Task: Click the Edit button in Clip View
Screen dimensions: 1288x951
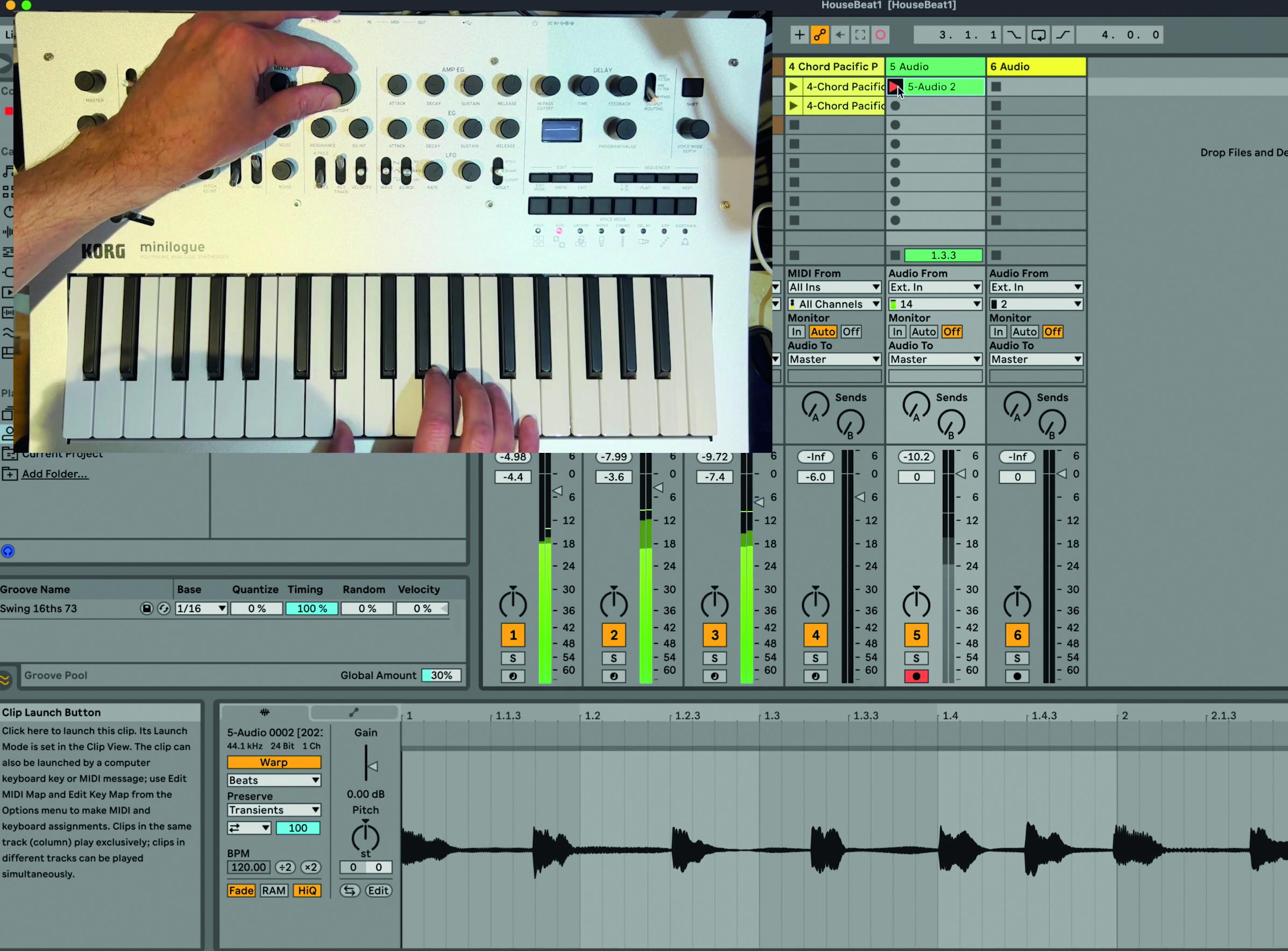Action: pos(378,891)
